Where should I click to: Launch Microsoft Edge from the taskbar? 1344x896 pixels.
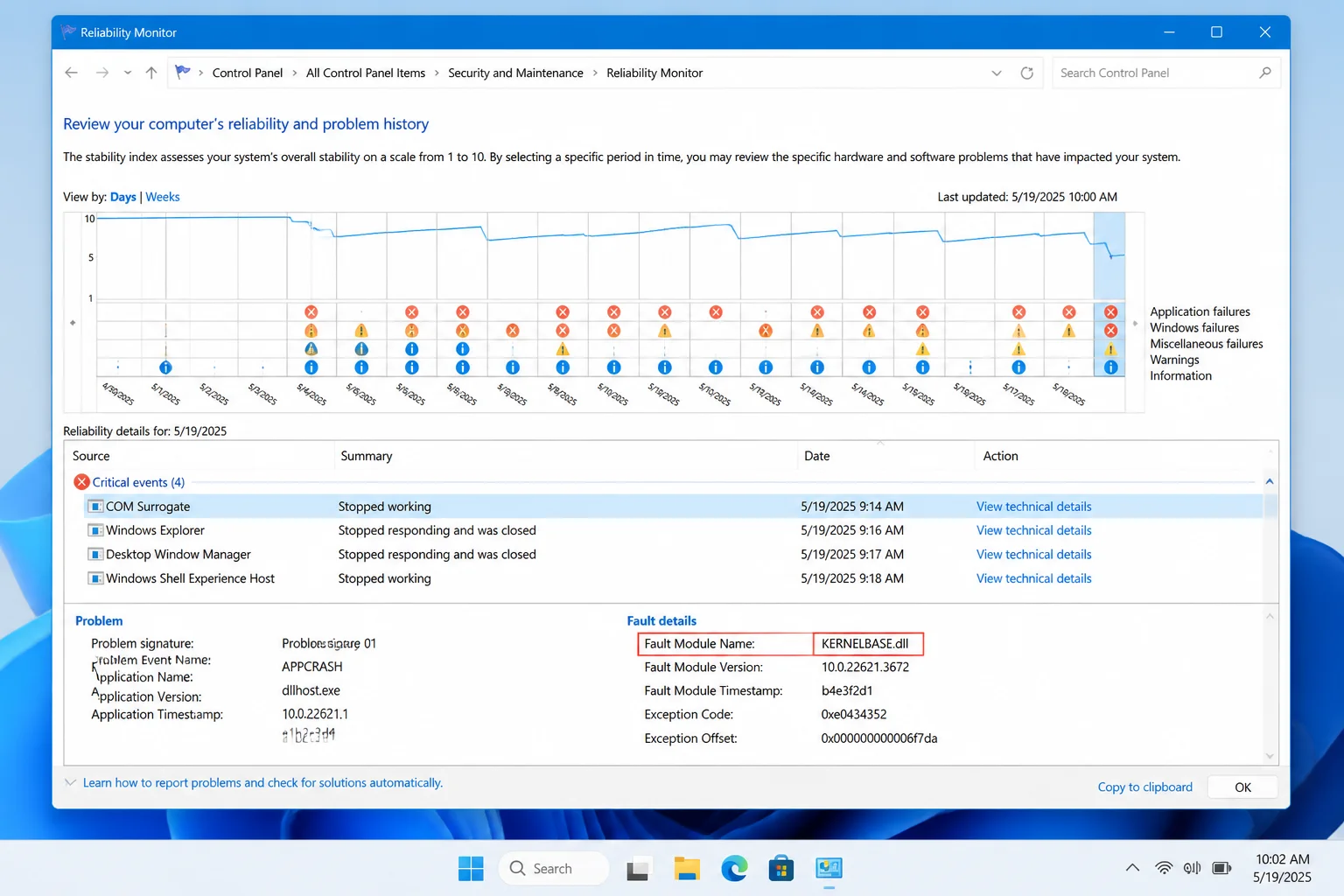(734, 869)
